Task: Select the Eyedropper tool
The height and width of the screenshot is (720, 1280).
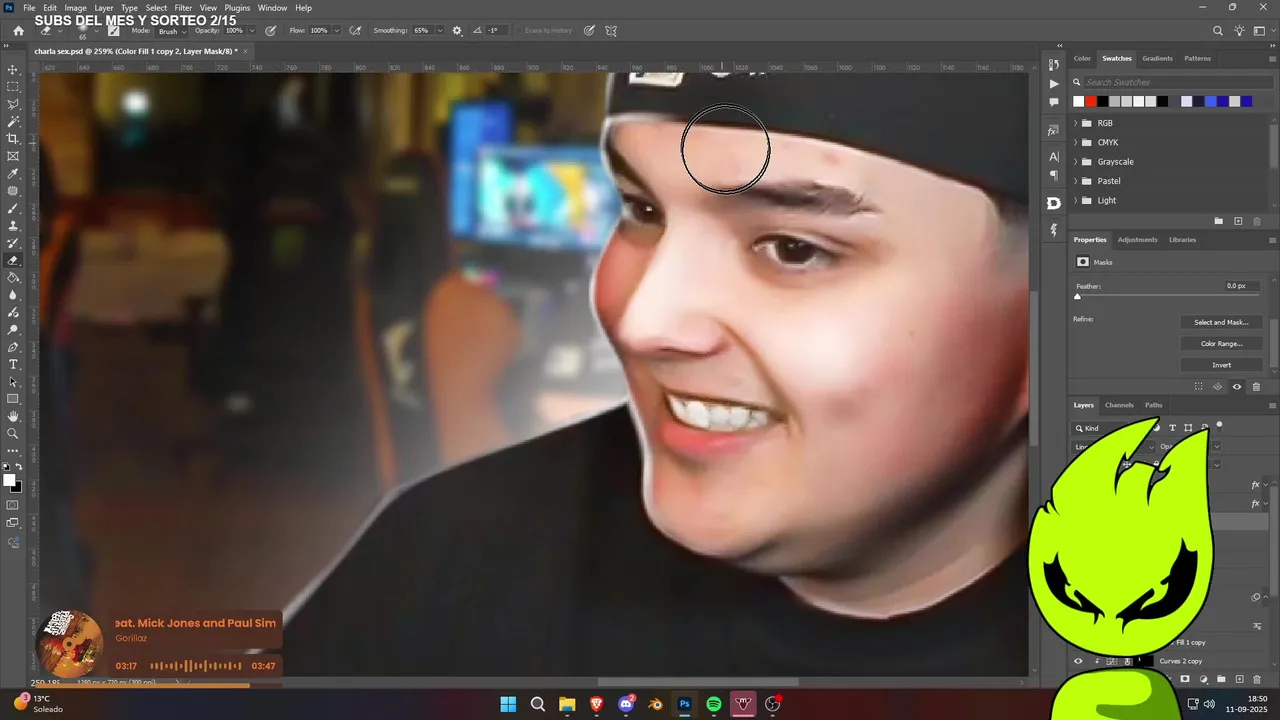Action: tap(13, 174)
